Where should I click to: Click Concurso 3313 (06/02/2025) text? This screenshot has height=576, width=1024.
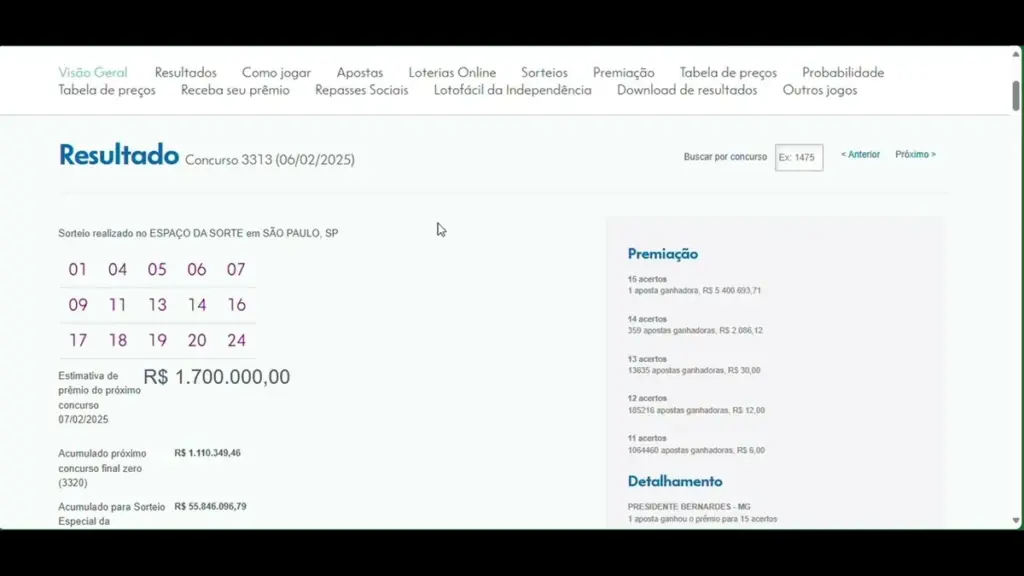(x=270, y=160)
